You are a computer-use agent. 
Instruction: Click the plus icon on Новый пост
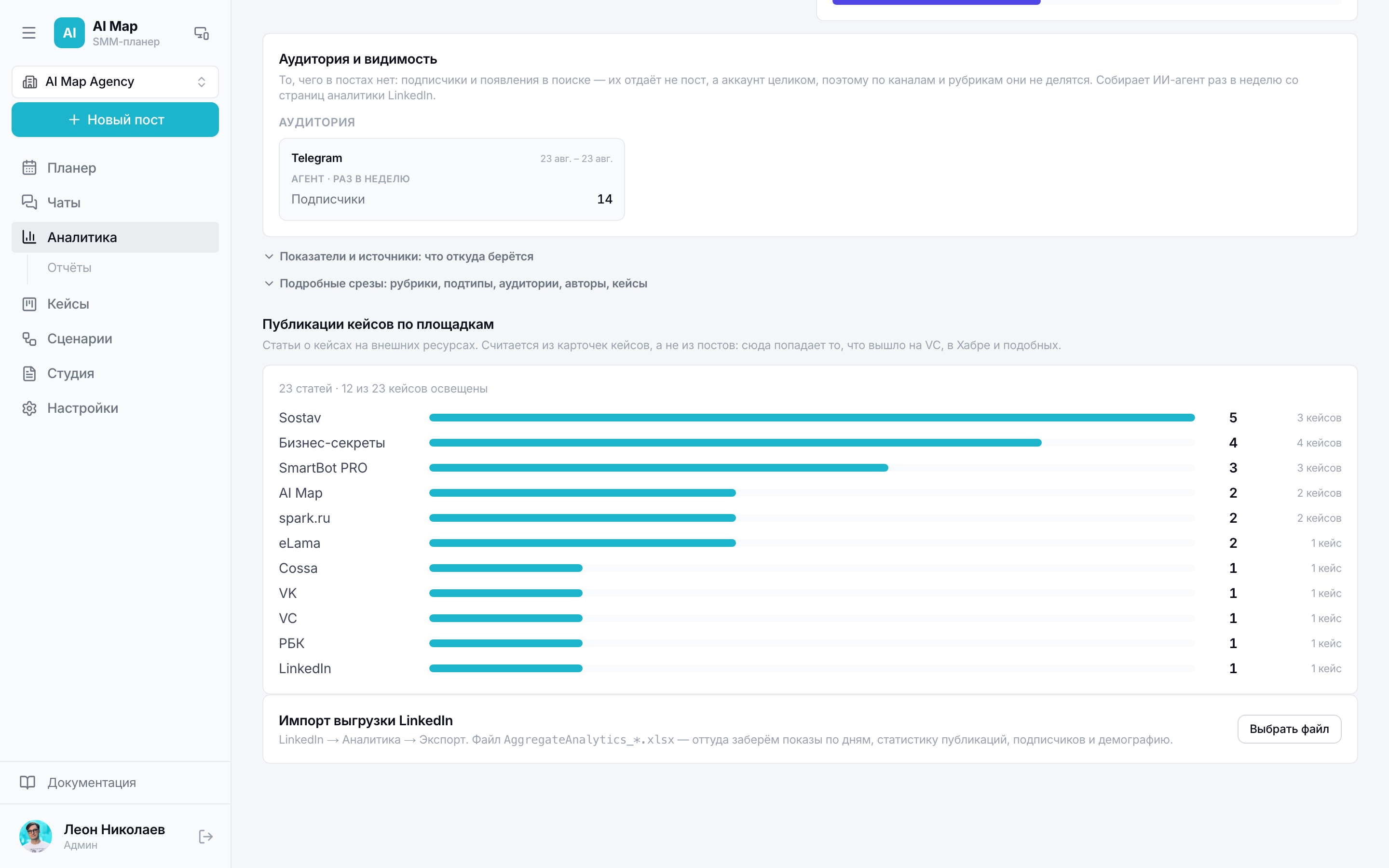(x=74, y=120)
